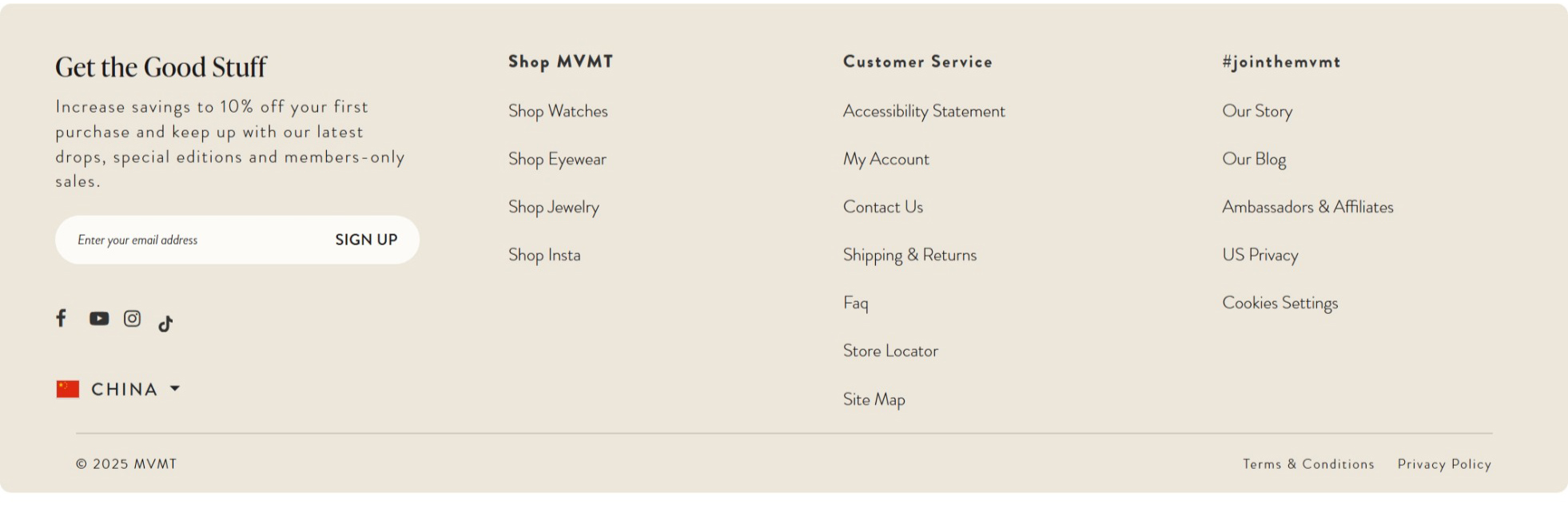1568x516 pixels.
Task: Open the MVMT Facebook page icon
Action: pos(61,318)
